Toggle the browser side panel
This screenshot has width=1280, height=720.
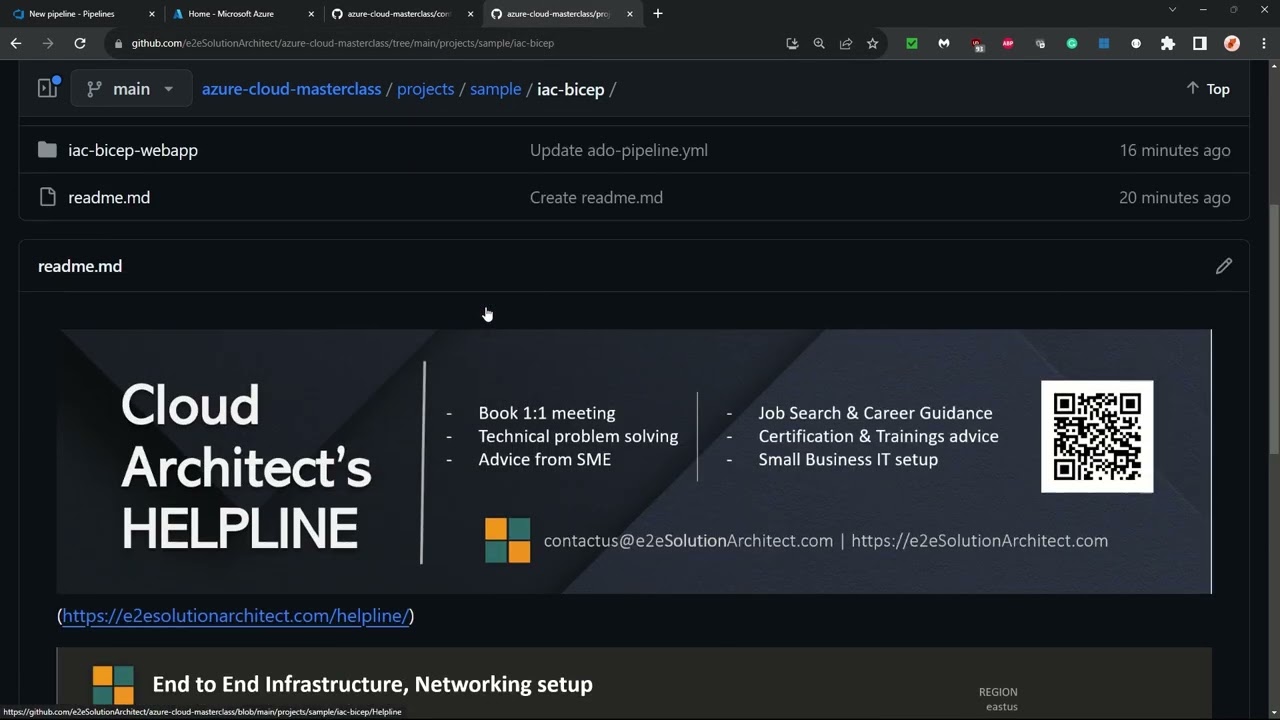point(1199,44)
